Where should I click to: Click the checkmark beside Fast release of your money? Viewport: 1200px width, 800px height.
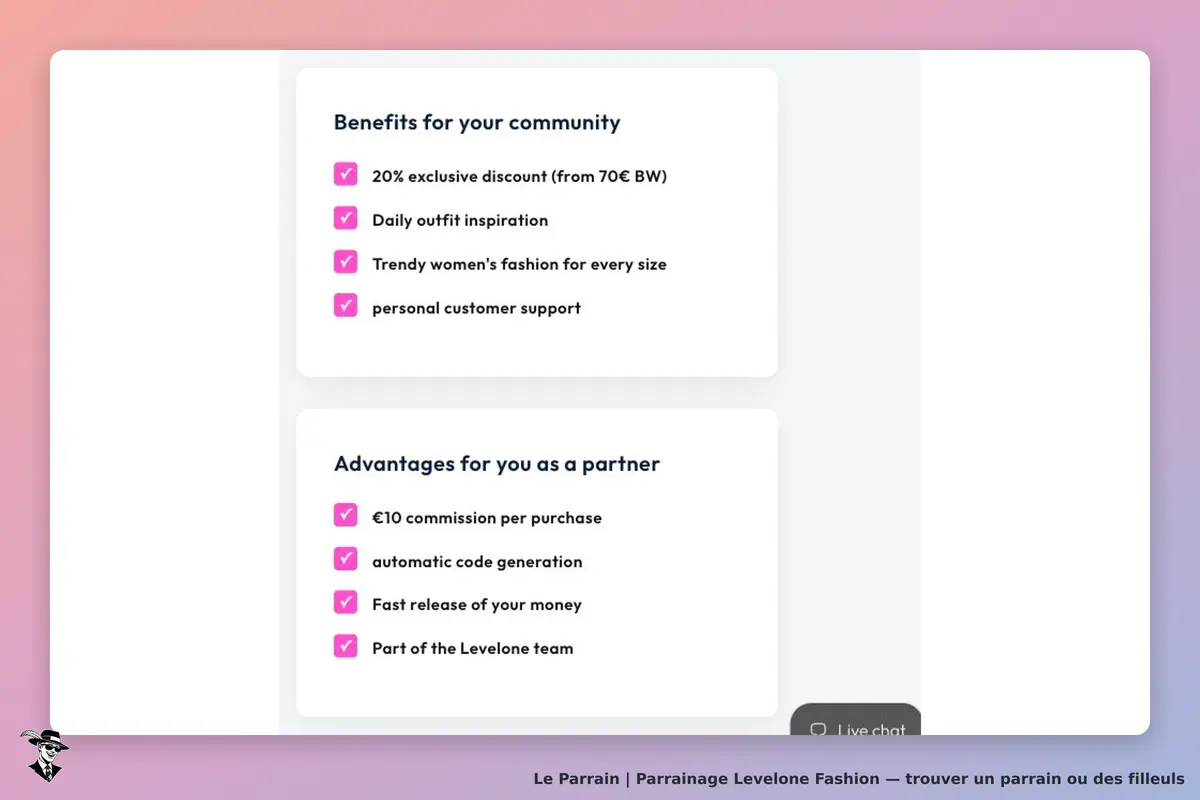(x=345, y=602)
